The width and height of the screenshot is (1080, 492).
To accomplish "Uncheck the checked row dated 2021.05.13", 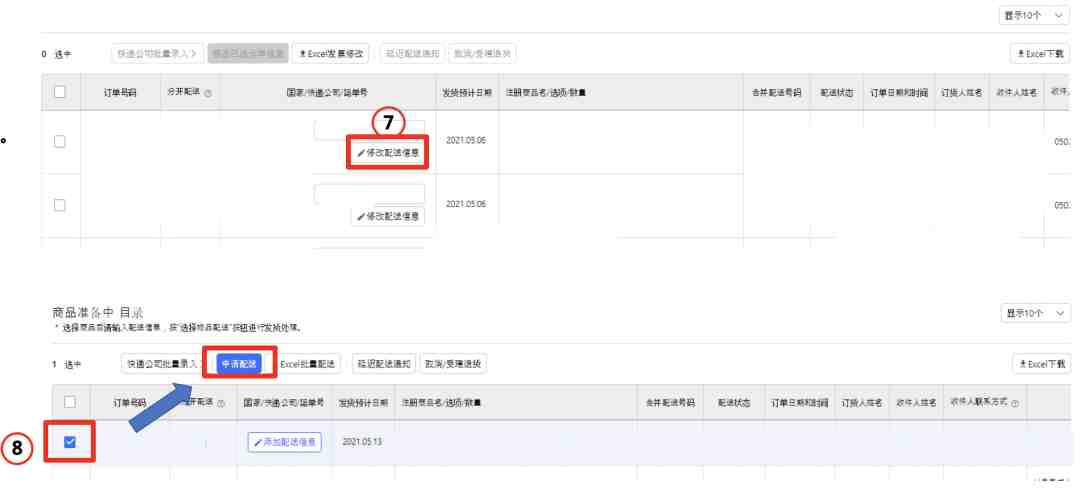I will point(70,442).
